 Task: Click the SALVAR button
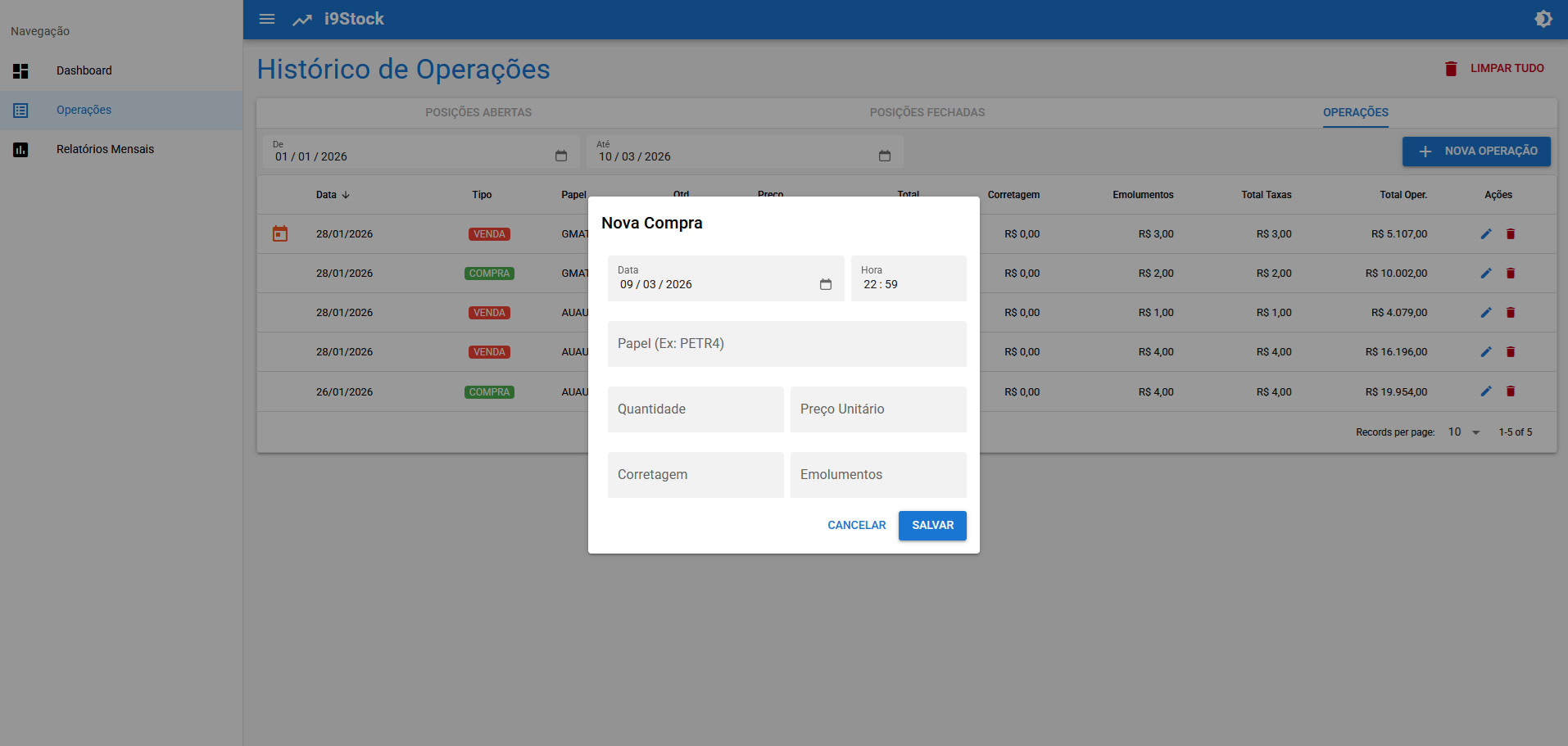[x=932, y=526]
